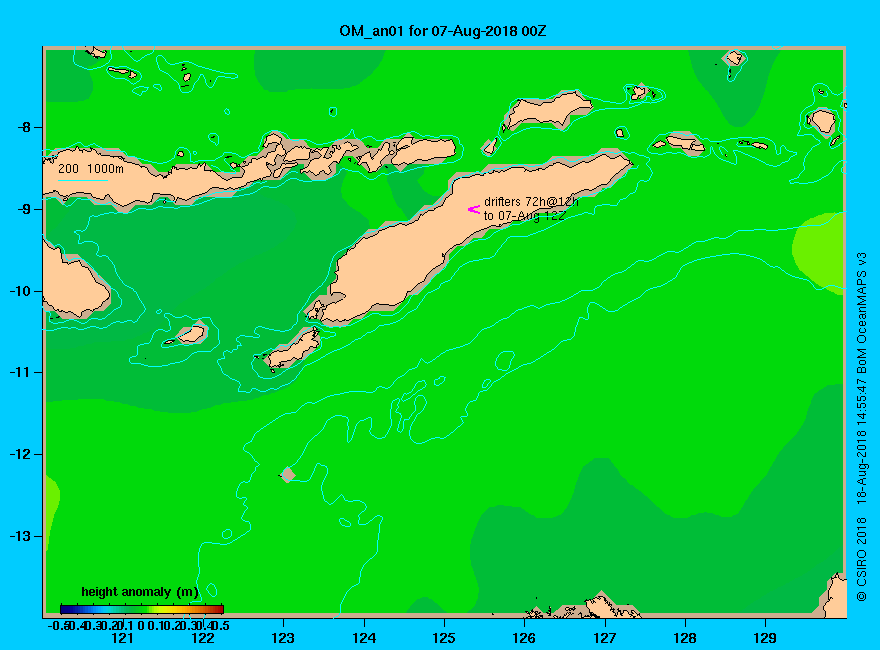
Task: Click the "-12" latitude axis label
Action: pos(20,455)
